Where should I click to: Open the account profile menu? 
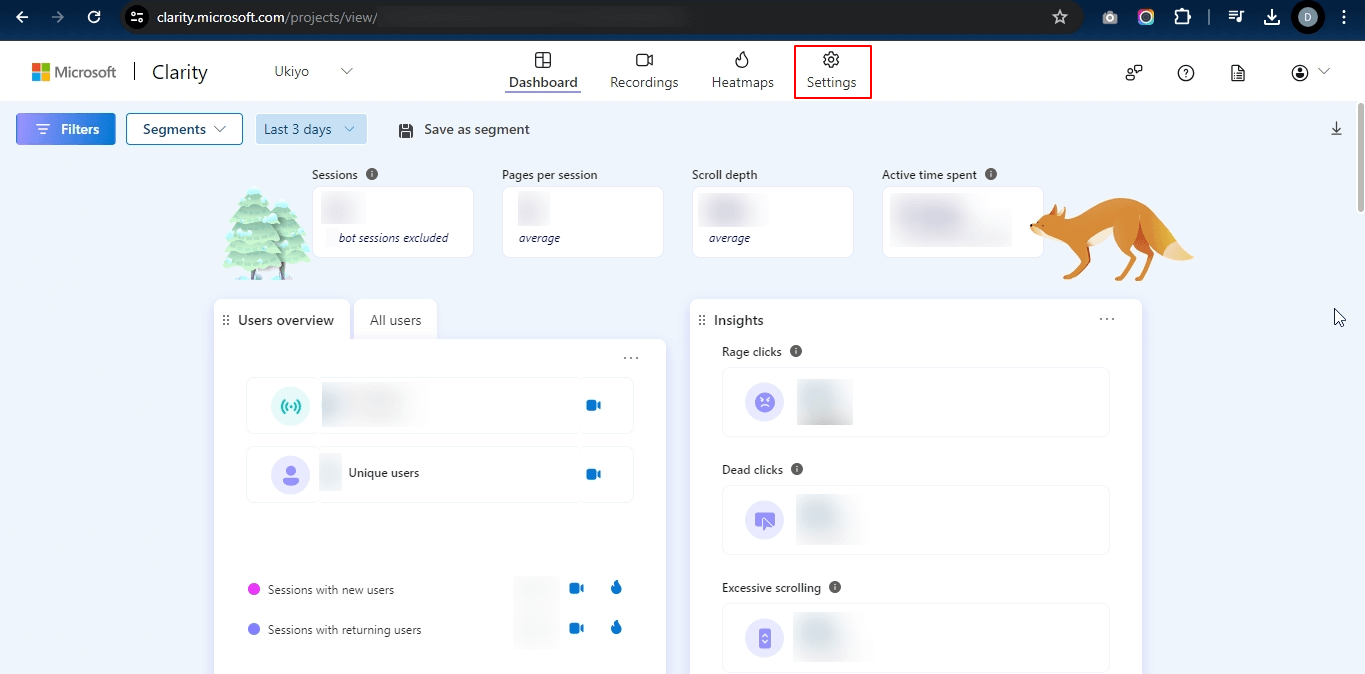pyautogui.click(x=1310, y=72)
